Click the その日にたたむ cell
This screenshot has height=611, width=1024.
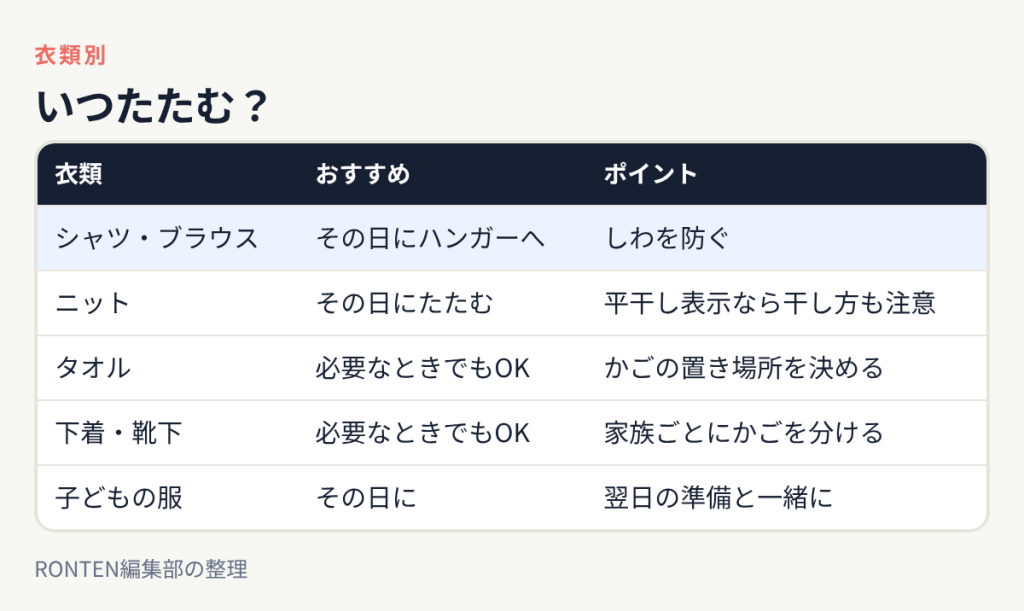(404, 304)
